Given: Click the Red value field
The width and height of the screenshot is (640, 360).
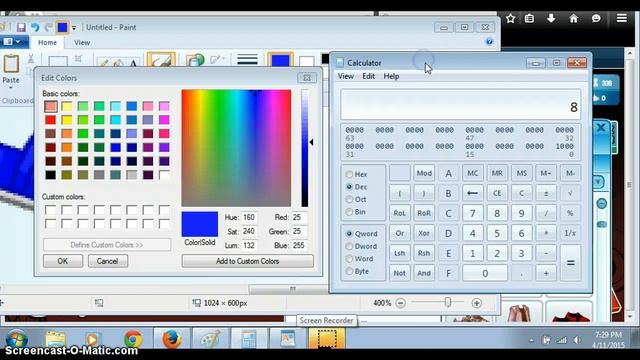Looking at the screenshot, I should coord(298,218).
